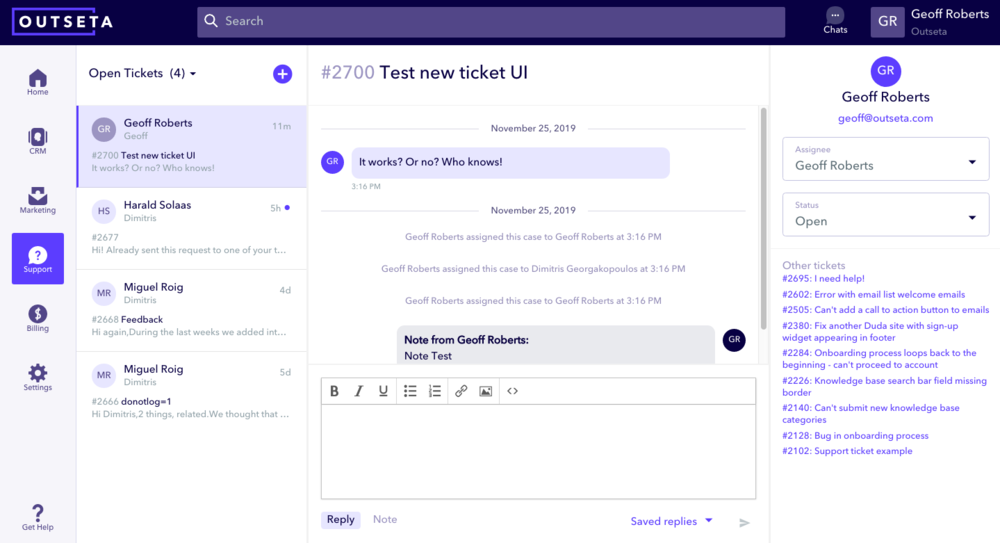Image resolution: width=1000 pixels, height=543 pixels.
Task: Click into the top Search field
Action: tap(490, 21)
